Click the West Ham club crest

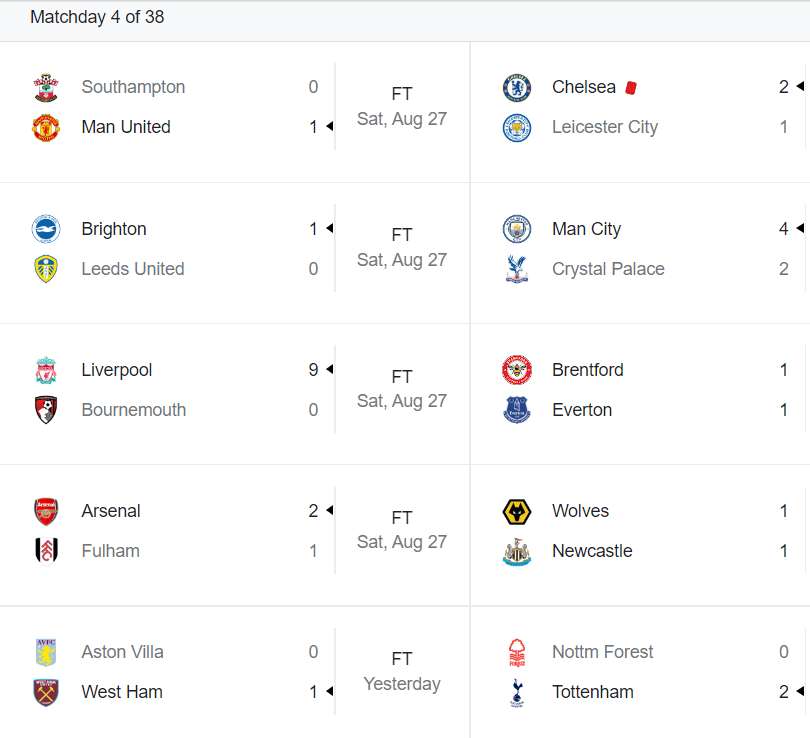pyautogui.click(x=46, y=692)
